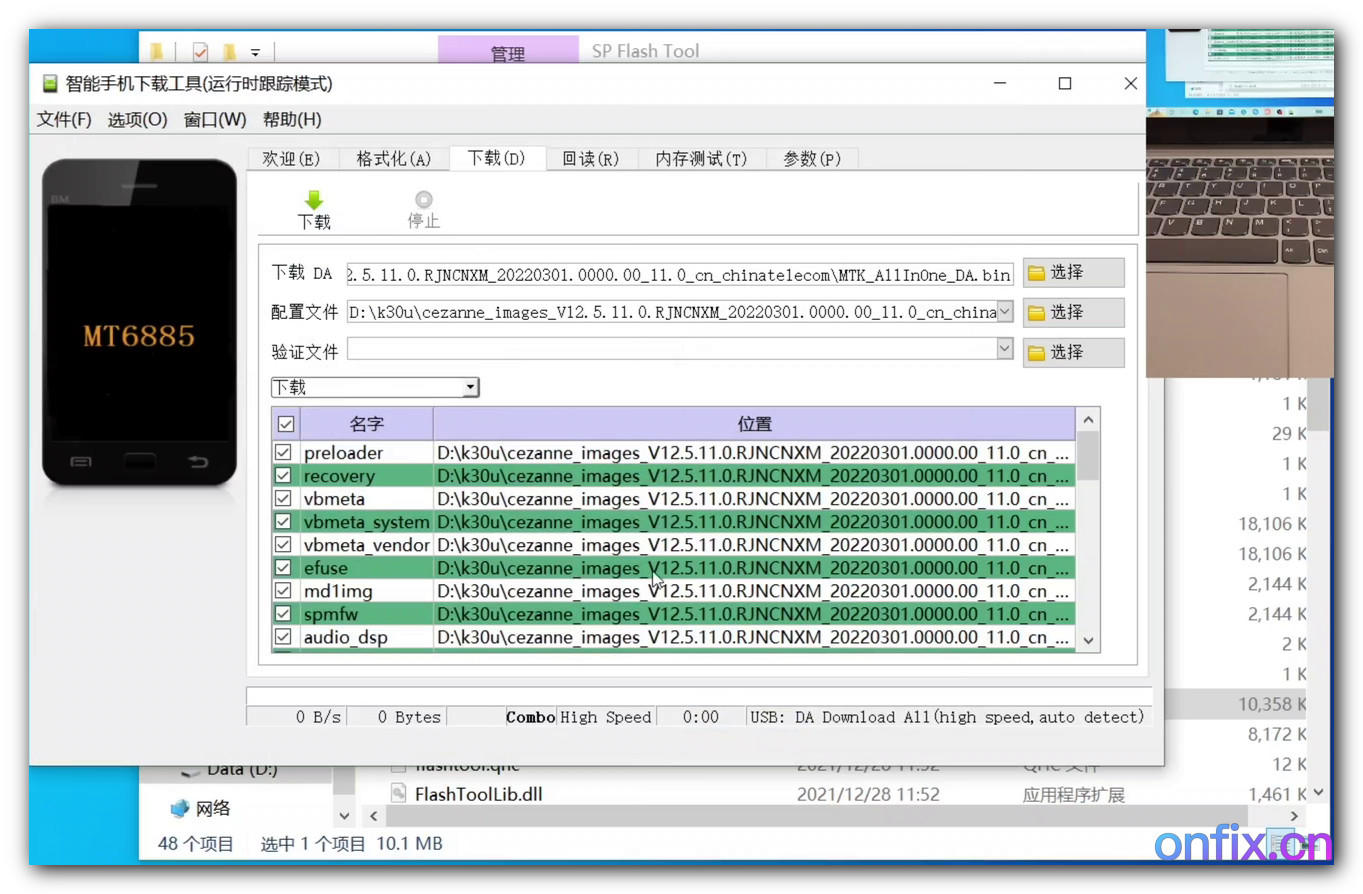The height and width of the screenshot is (894, 1363).
Task: Click the 位置 column header
Action: pos(755,424)
